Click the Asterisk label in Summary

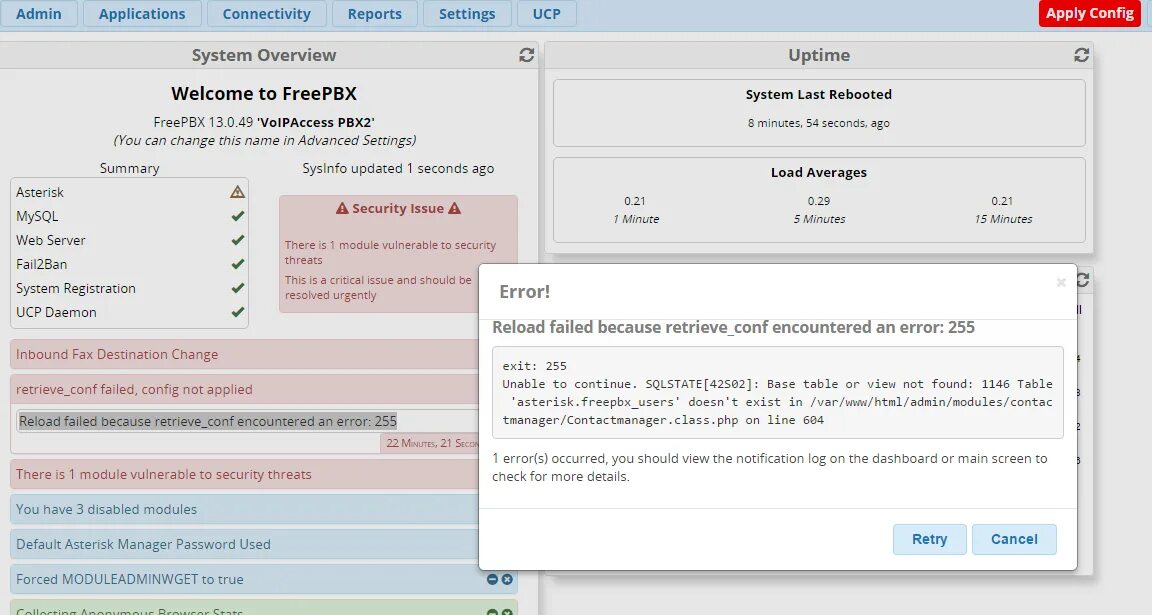click(40, 193)
